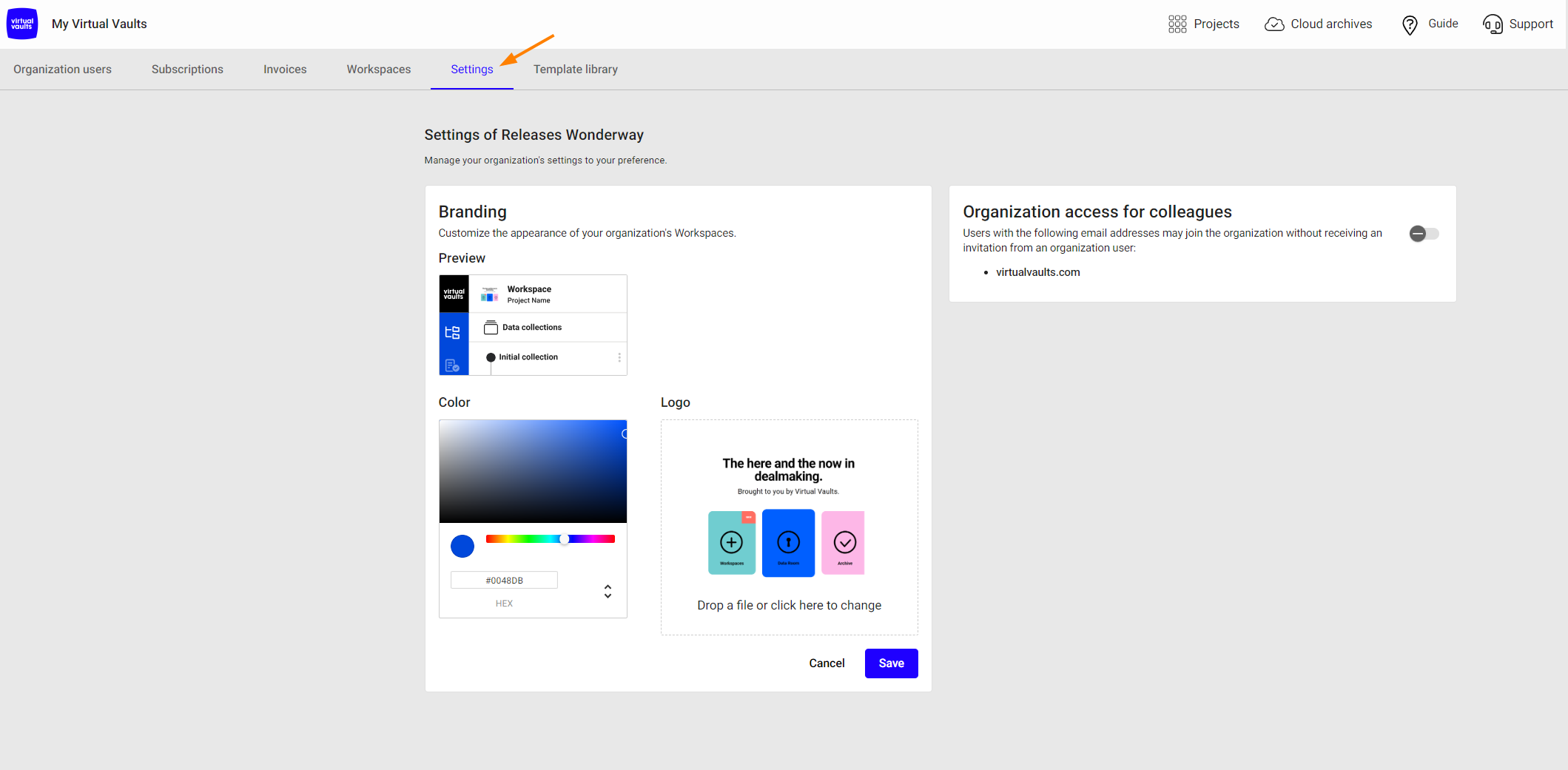
Task: Click the tree structure icon in preview sidebar
Action: coord(453,332)
